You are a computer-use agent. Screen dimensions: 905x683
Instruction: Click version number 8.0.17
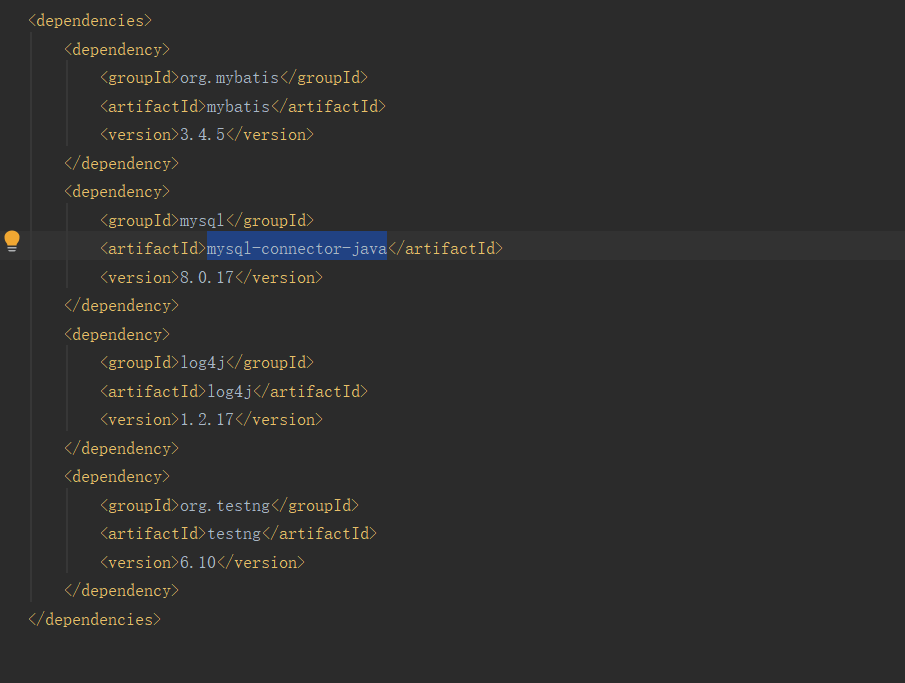pos(206,277)
